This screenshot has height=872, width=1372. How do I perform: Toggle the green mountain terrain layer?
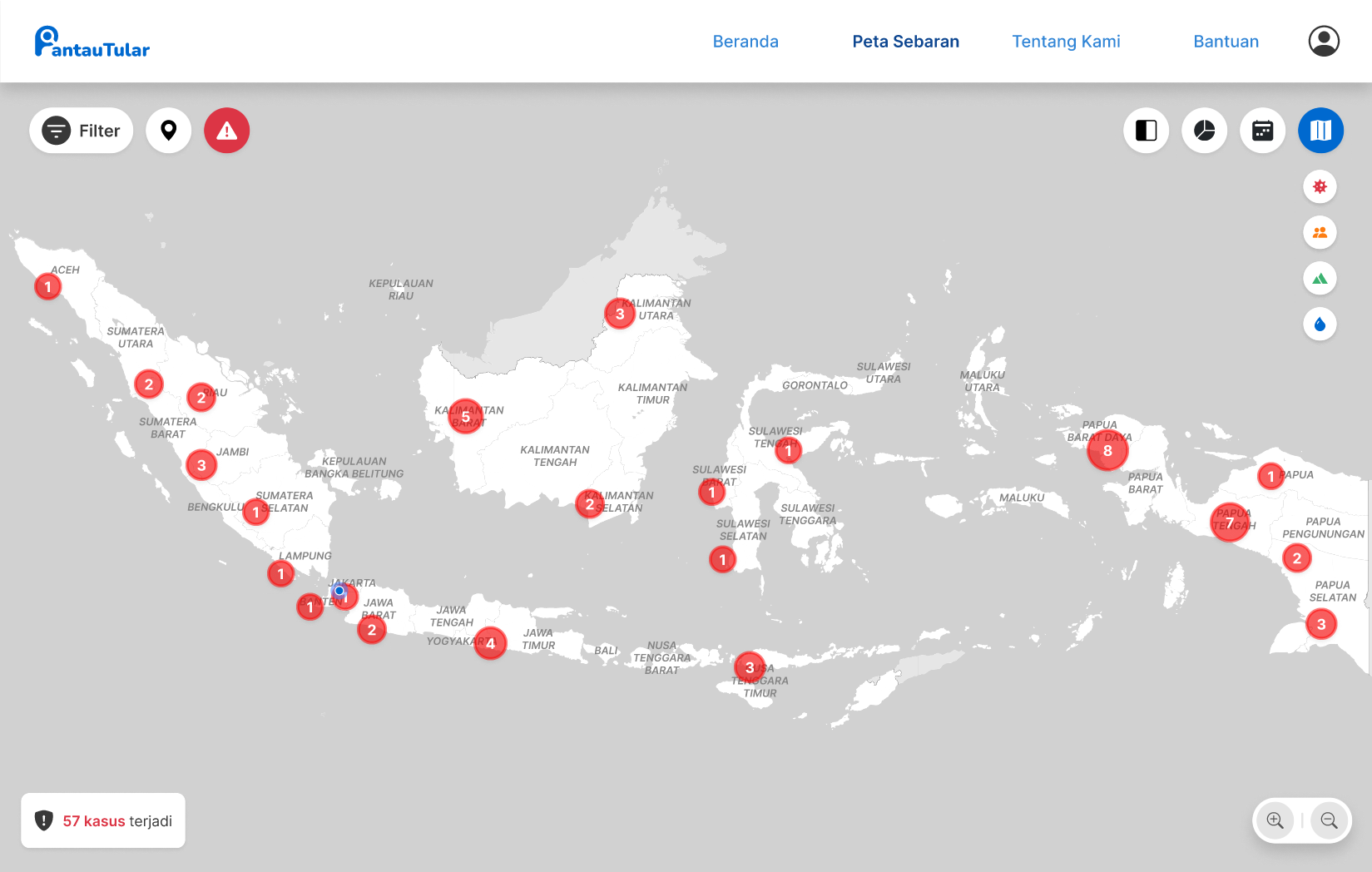pos(1320,279)
